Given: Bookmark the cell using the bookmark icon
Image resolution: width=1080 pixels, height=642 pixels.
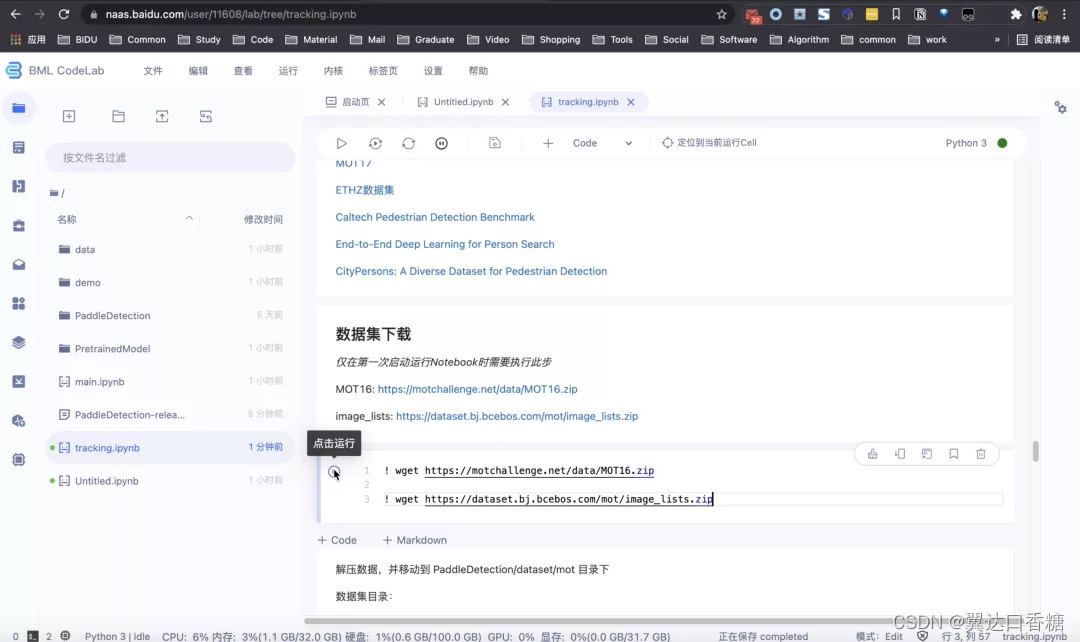Looking at the screenshot, I should tap(953, 453).
